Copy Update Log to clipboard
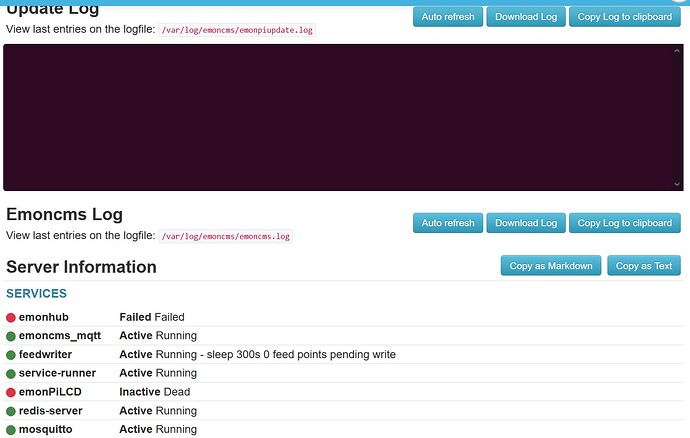The width and height of the screenshot is (690, 438). point(624,17)
